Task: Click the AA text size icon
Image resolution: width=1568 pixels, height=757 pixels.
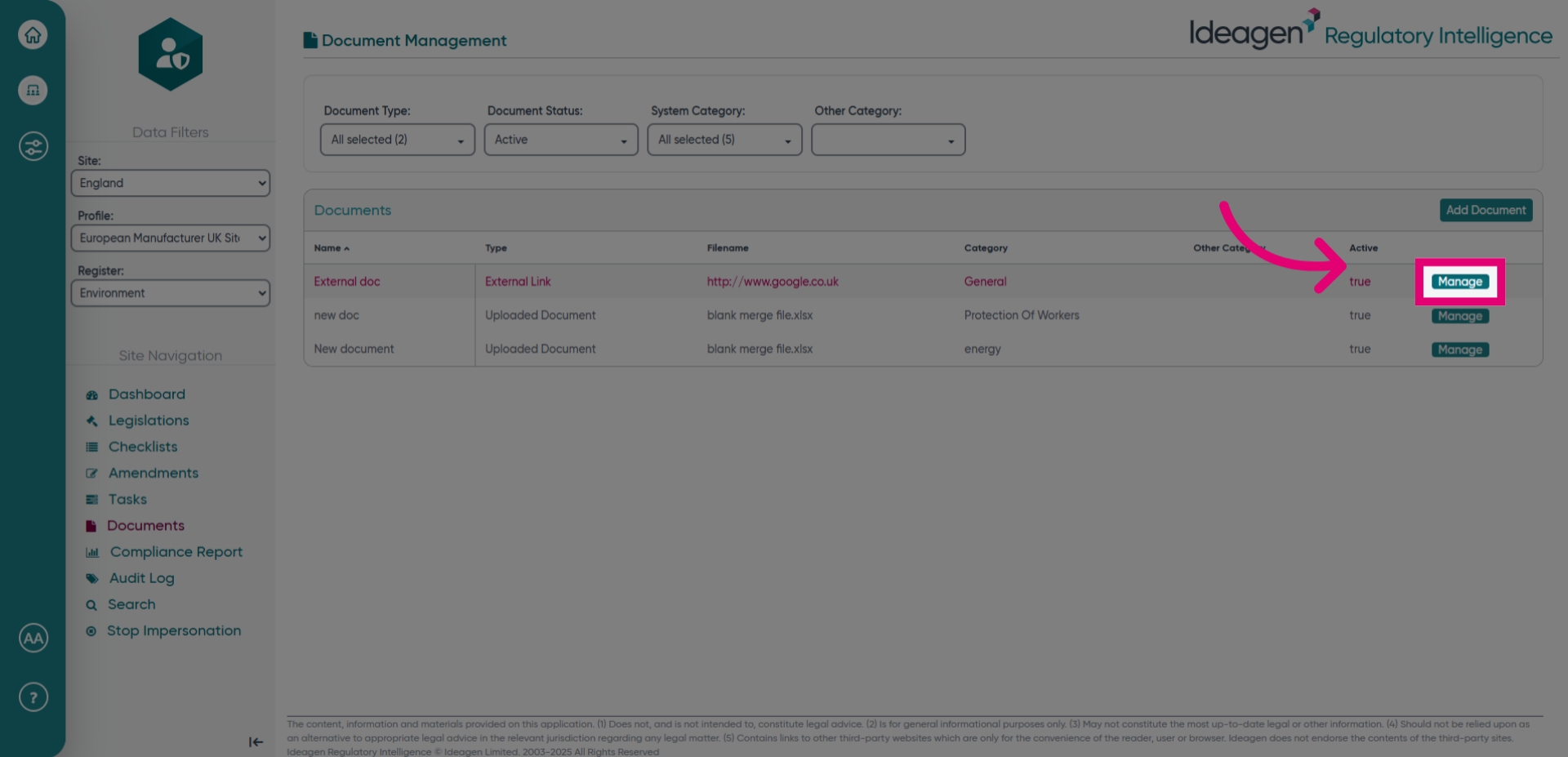Action: pos(33,639)
